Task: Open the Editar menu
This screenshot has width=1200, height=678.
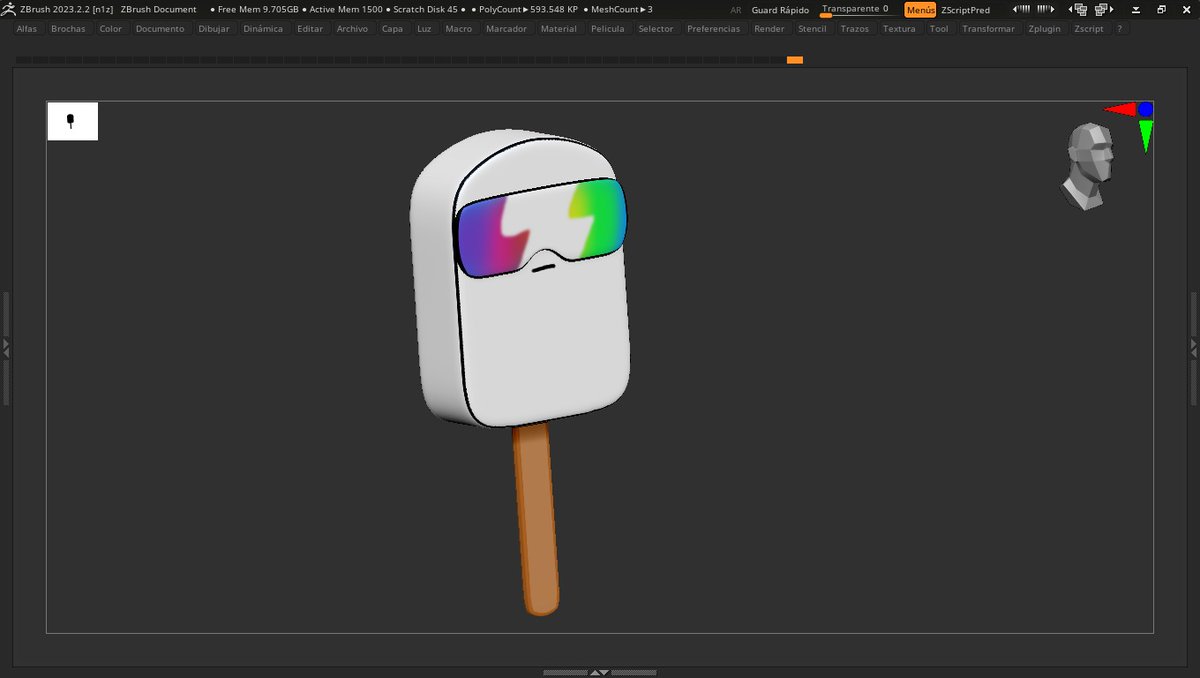Action: (x=310, y=29)
